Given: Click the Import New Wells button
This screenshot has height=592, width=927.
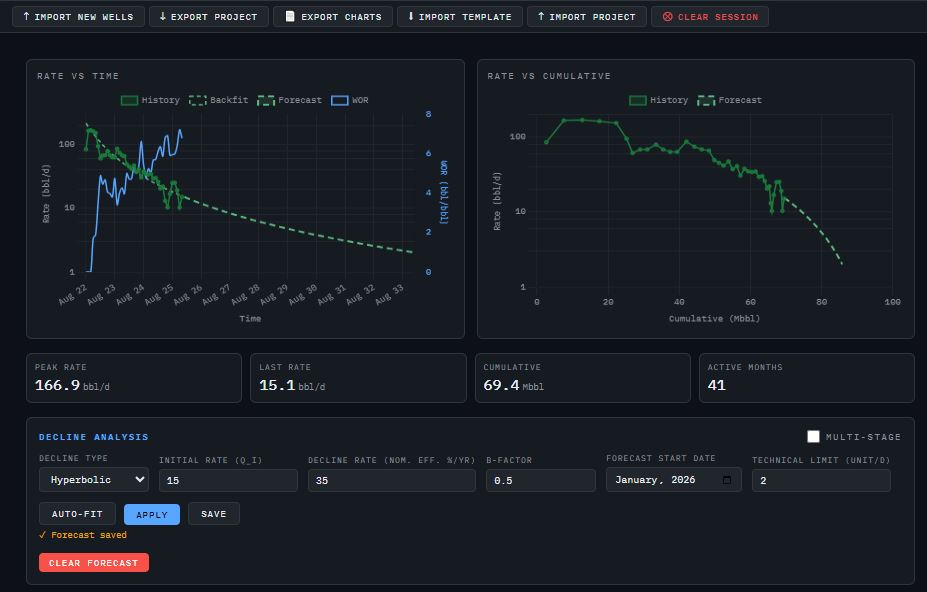Looking at the screenshot, I should tap(78, 17).
